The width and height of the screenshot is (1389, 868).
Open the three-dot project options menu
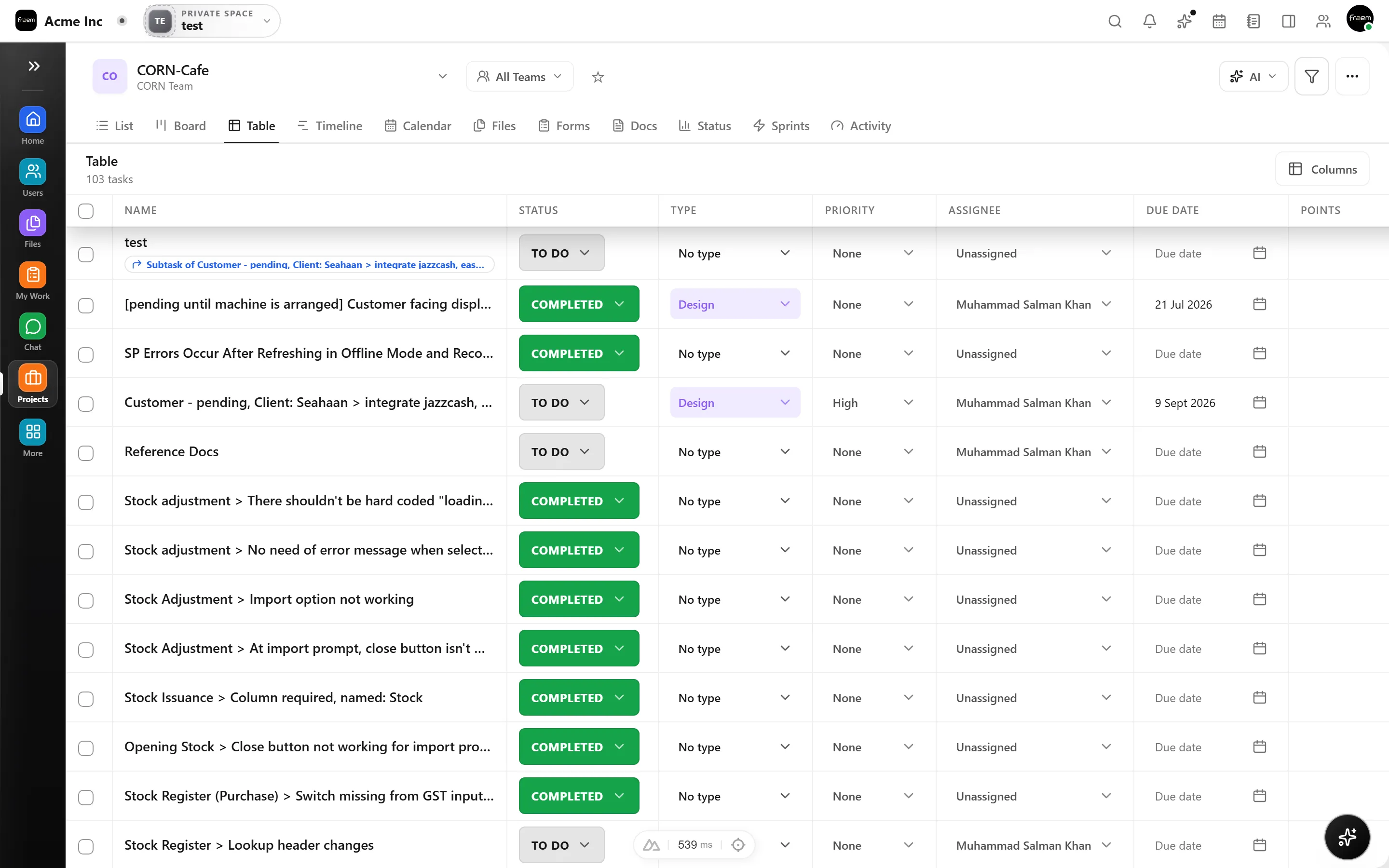click(1352, 76)
